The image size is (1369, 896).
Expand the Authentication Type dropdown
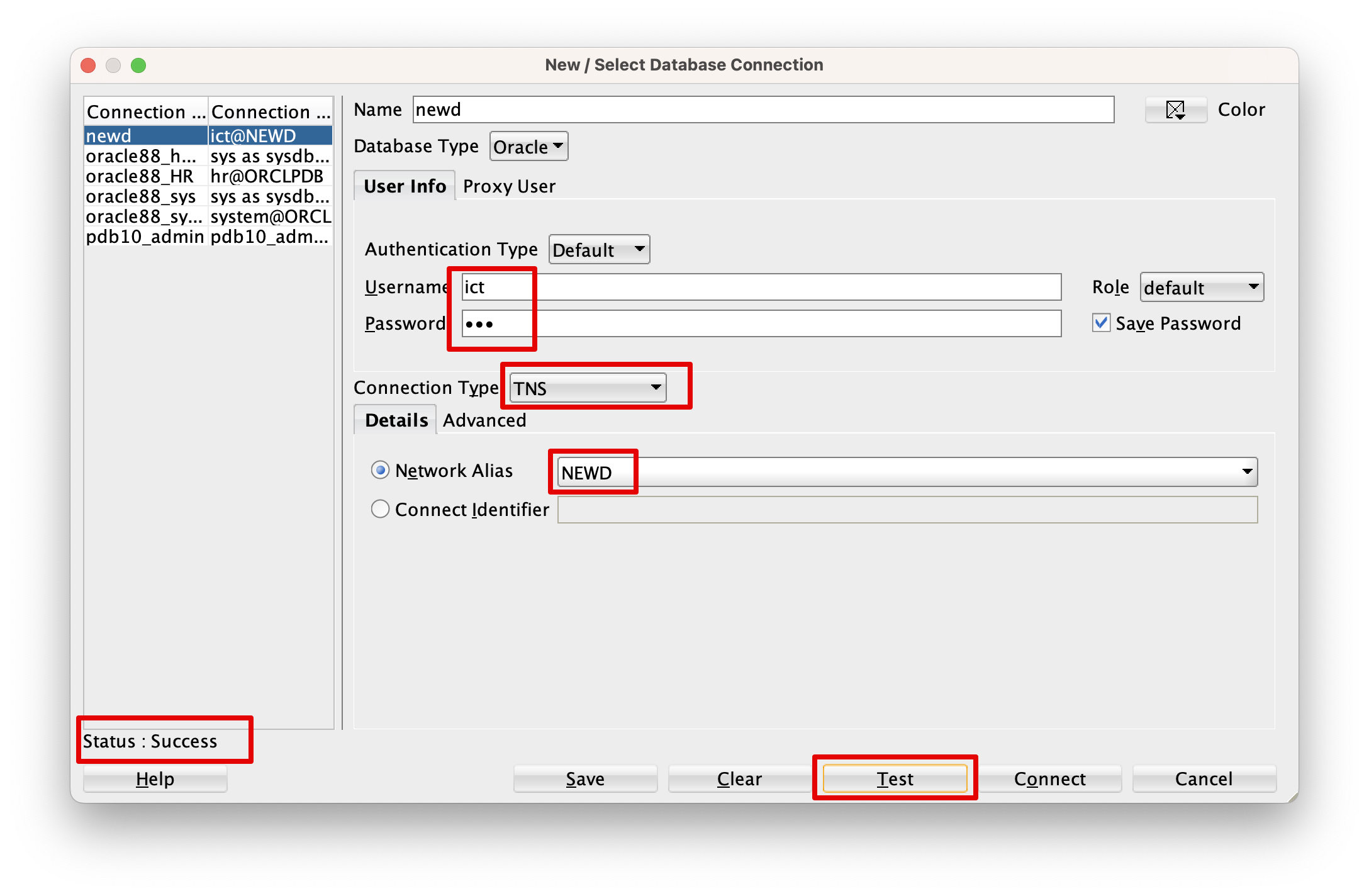coord(599,250)
